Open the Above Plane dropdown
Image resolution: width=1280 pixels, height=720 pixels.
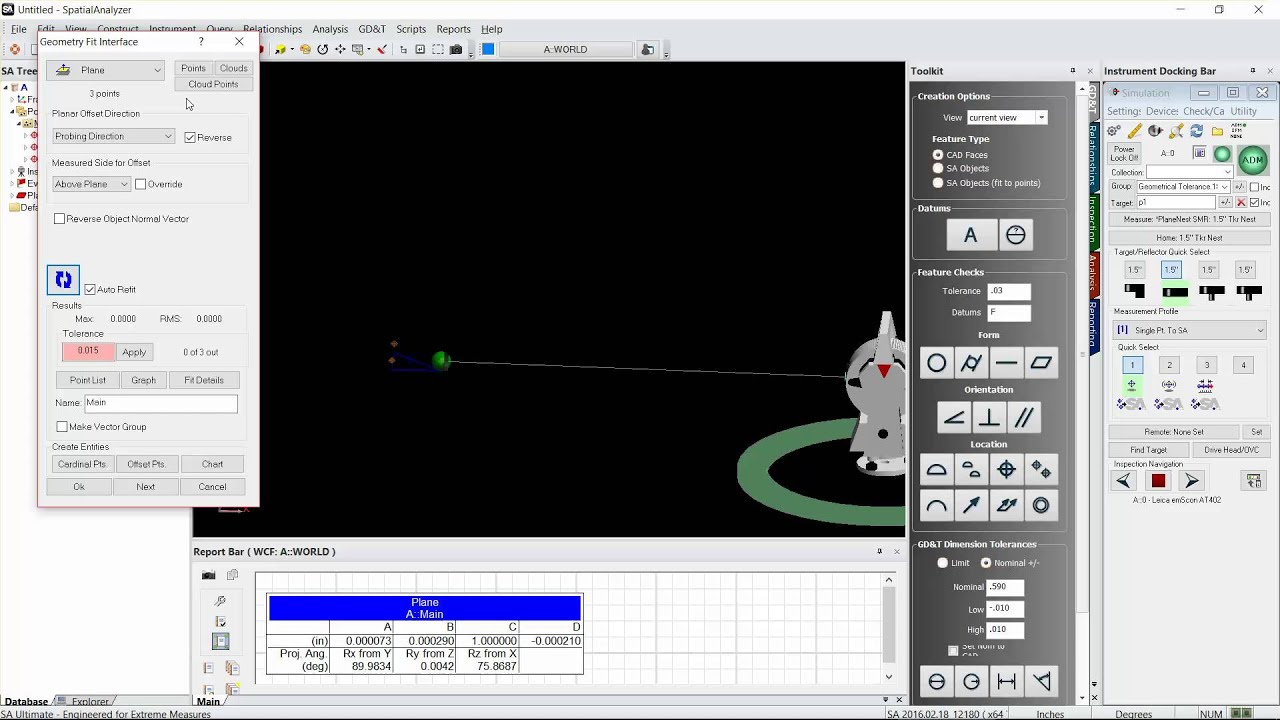[x=91, y=184]
